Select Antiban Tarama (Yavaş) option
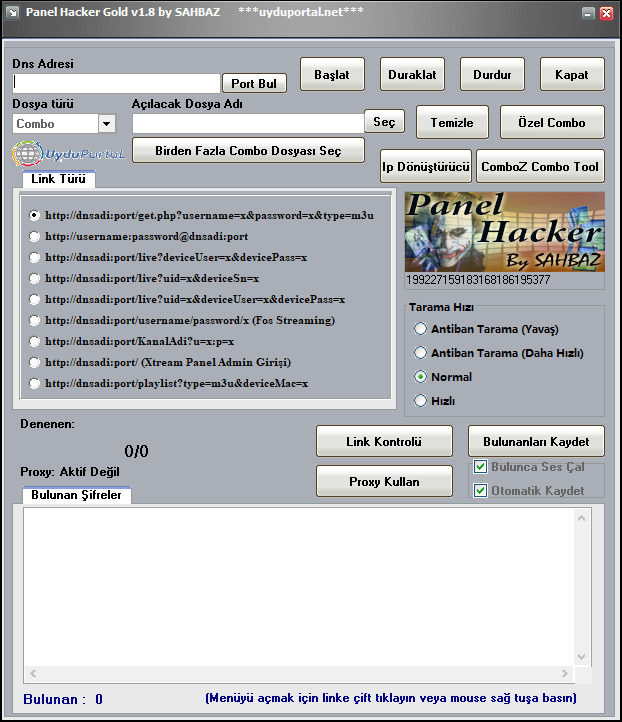The height and width of the screenshot is (722, 622). point(421,329)
